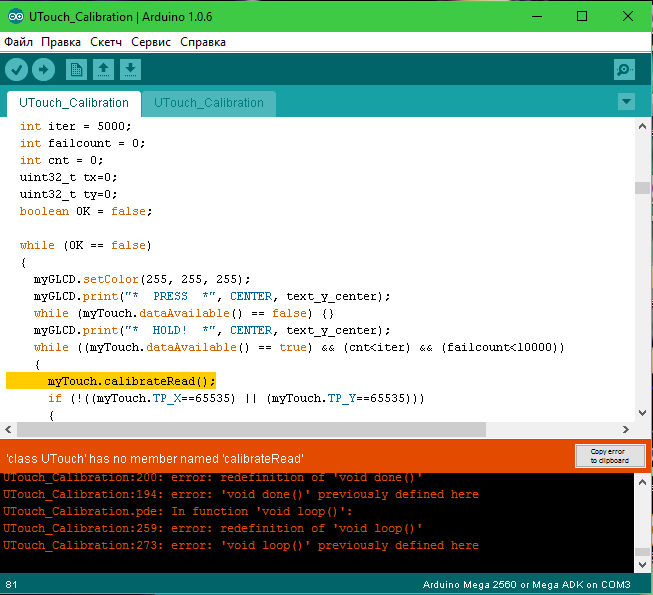Open the Serial Monitor magnifier icon
Viewport: 653px width, 595px height.
[624, 69]
